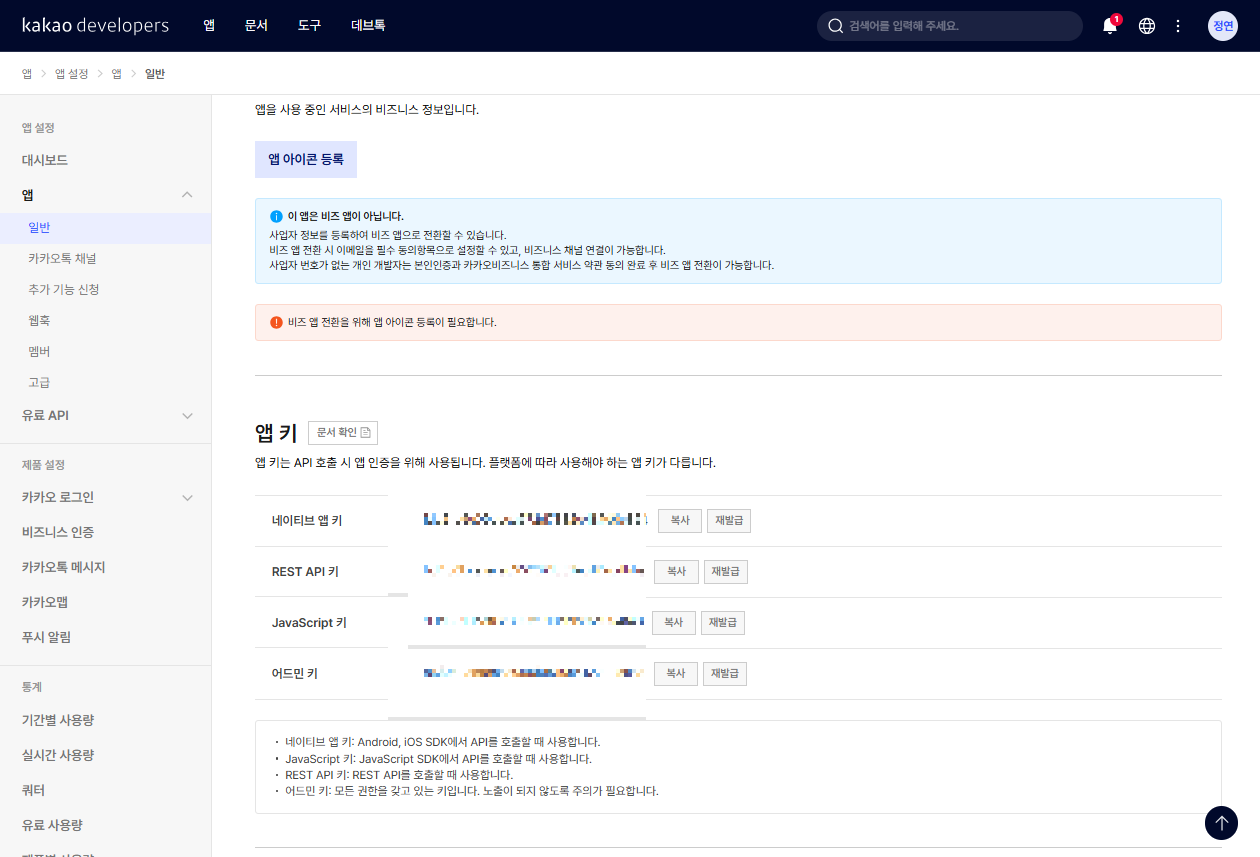The width and height of the screenshot is (1260, 857).
Task: Open 멤버 sidebar item
Action: tap(39, 352)
